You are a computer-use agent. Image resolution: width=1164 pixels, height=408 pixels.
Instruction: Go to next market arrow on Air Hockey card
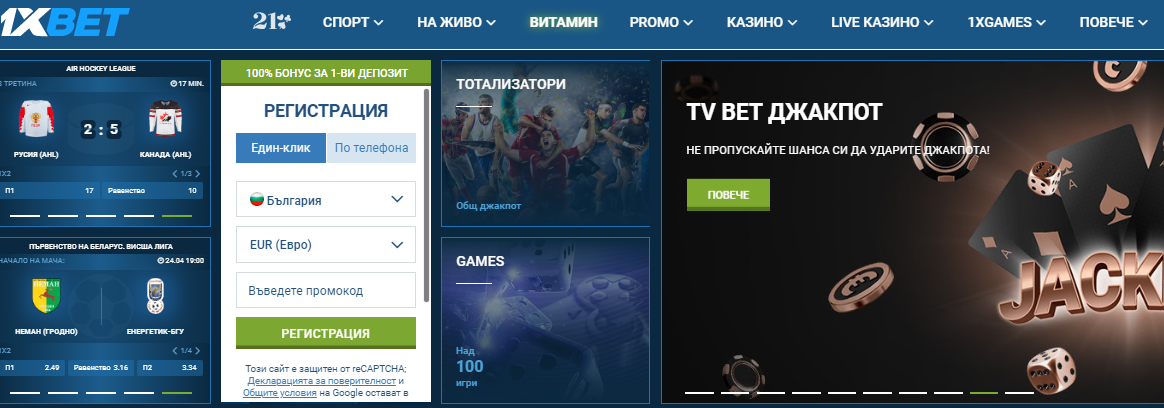tap(198, 174)
